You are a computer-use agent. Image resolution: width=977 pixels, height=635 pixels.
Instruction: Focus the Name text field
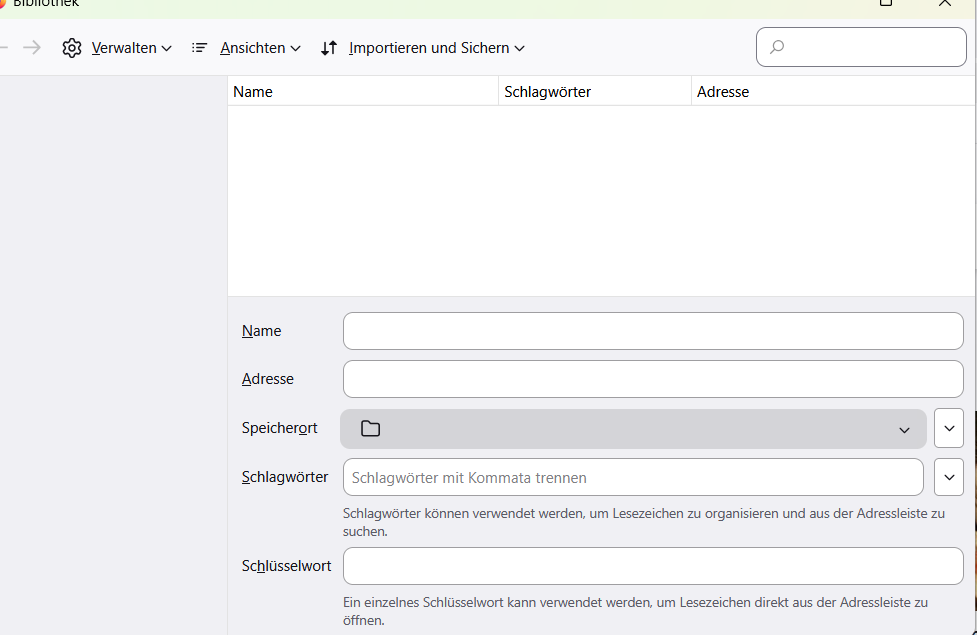[652, 331]
